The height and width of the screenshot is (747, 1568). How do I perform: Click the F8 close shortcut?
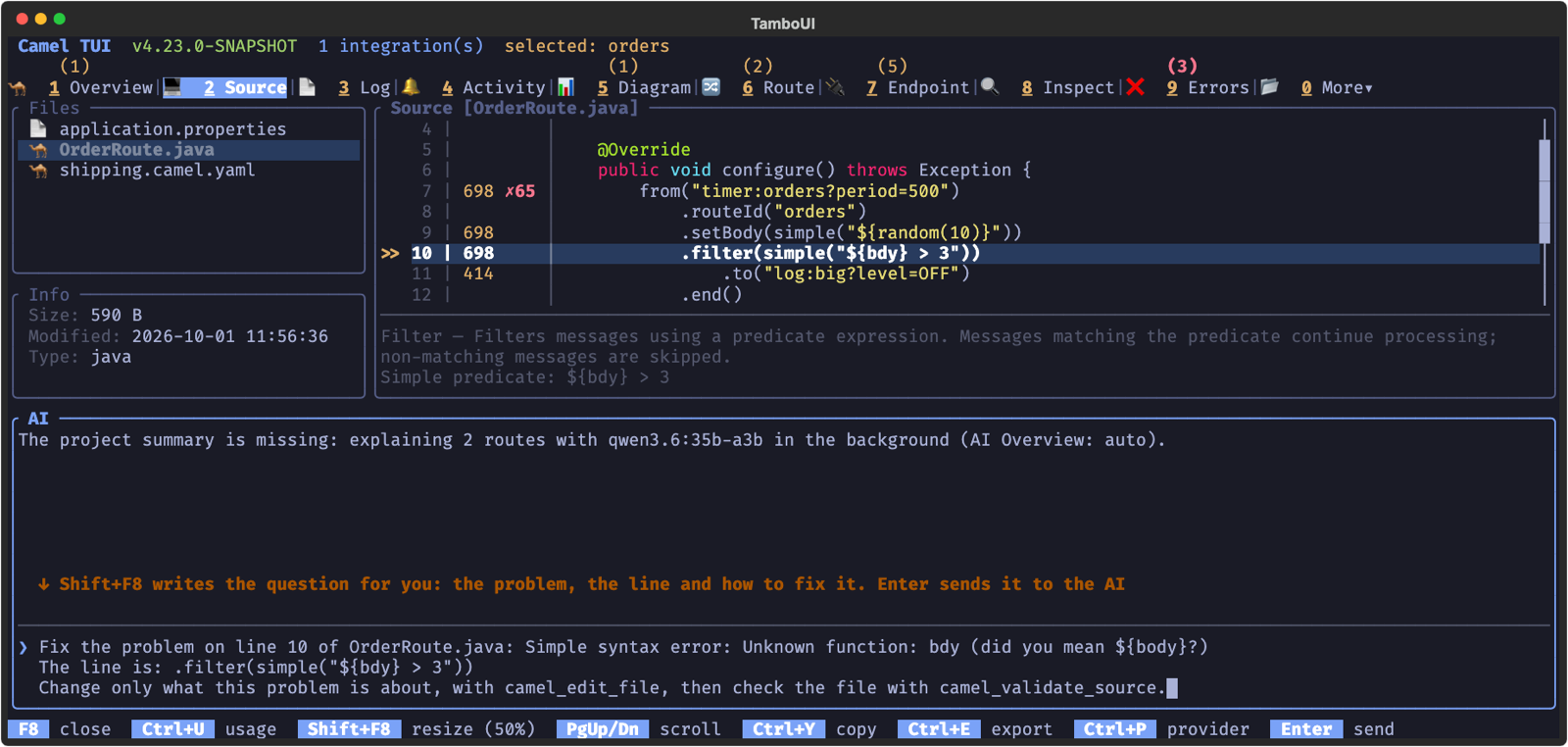click(x=60, y=729)
